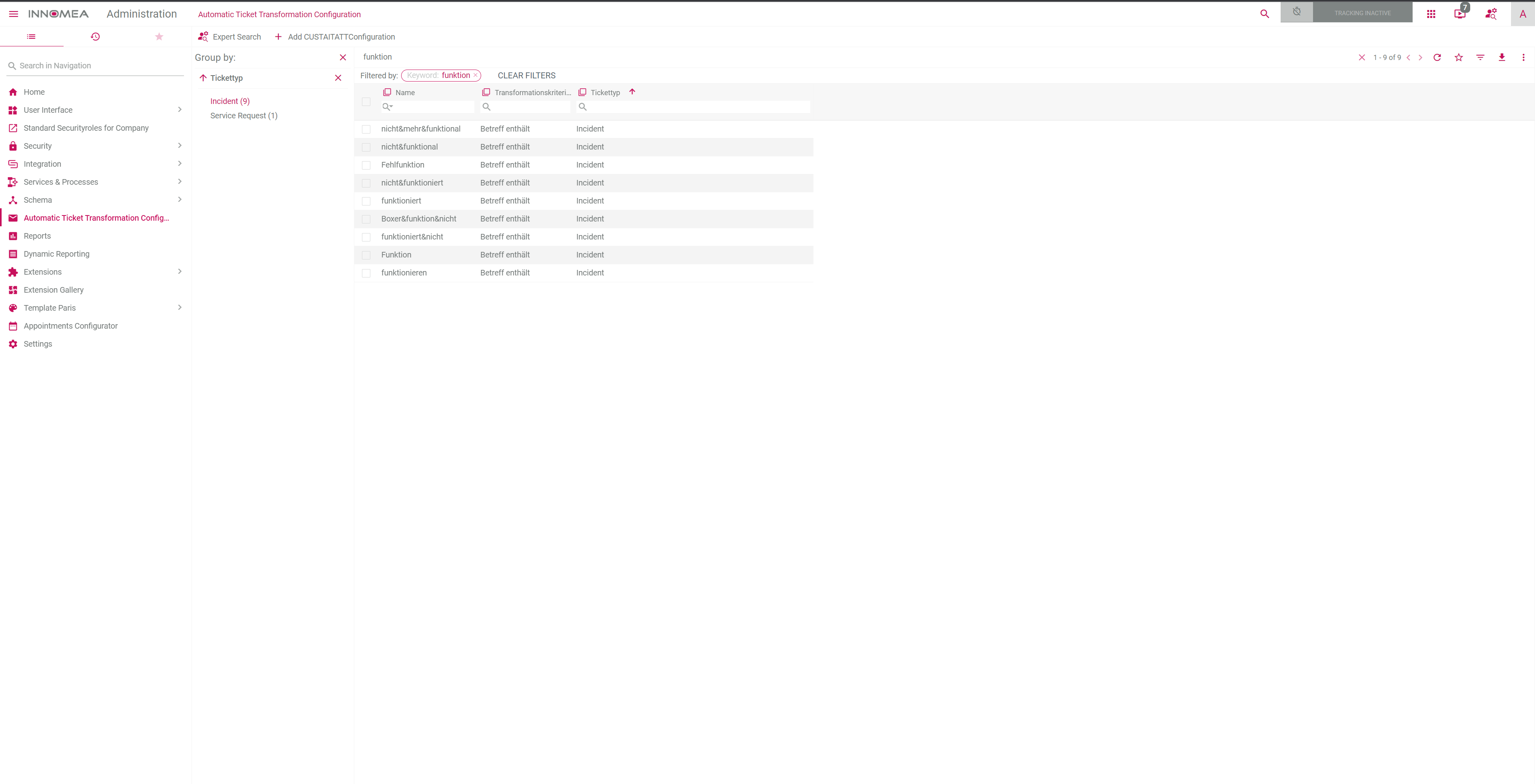The image size is (1535, 784).
Task: Check the funktioniert row checkbox
Action: point(366,201)
